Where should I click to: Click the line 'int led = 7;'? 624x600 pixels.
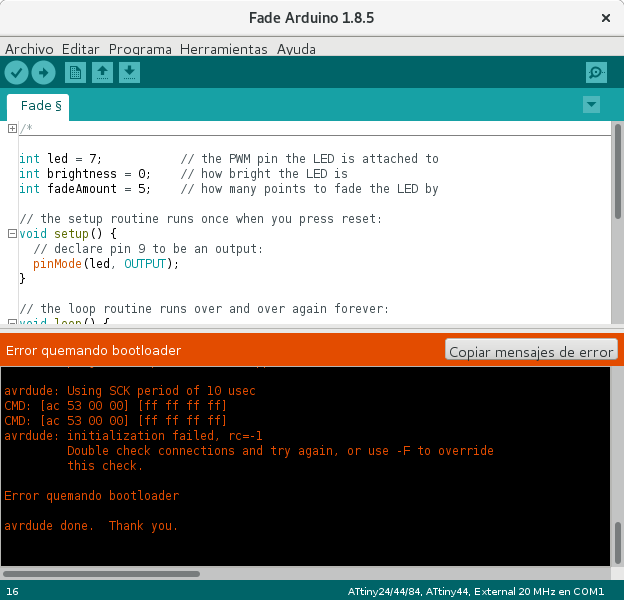pos(60,158)
